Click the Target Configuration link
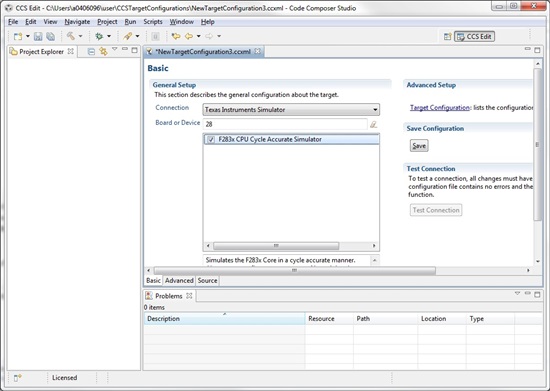This screenshot has width=550, height=391. coord(440,108)
